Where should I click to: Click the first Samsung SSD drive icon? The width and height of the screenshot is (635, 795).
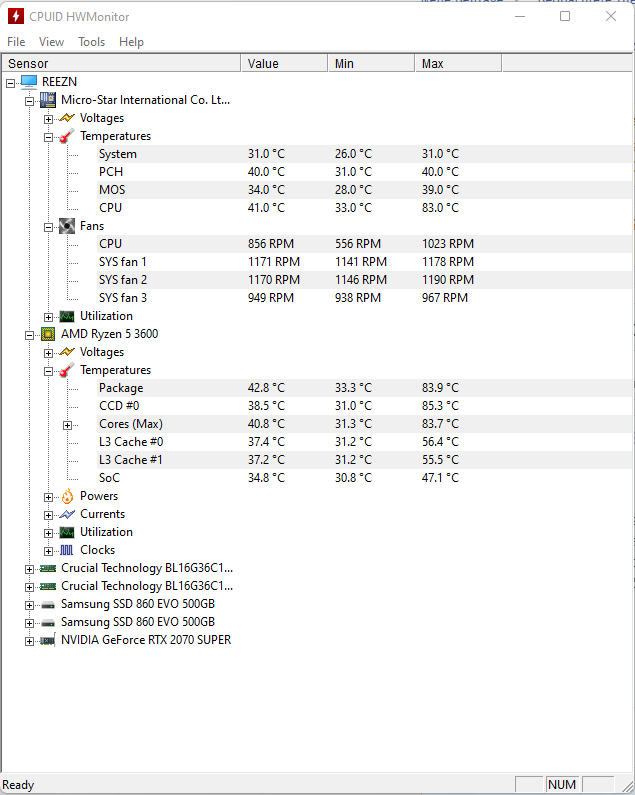[x=48, y=604]
